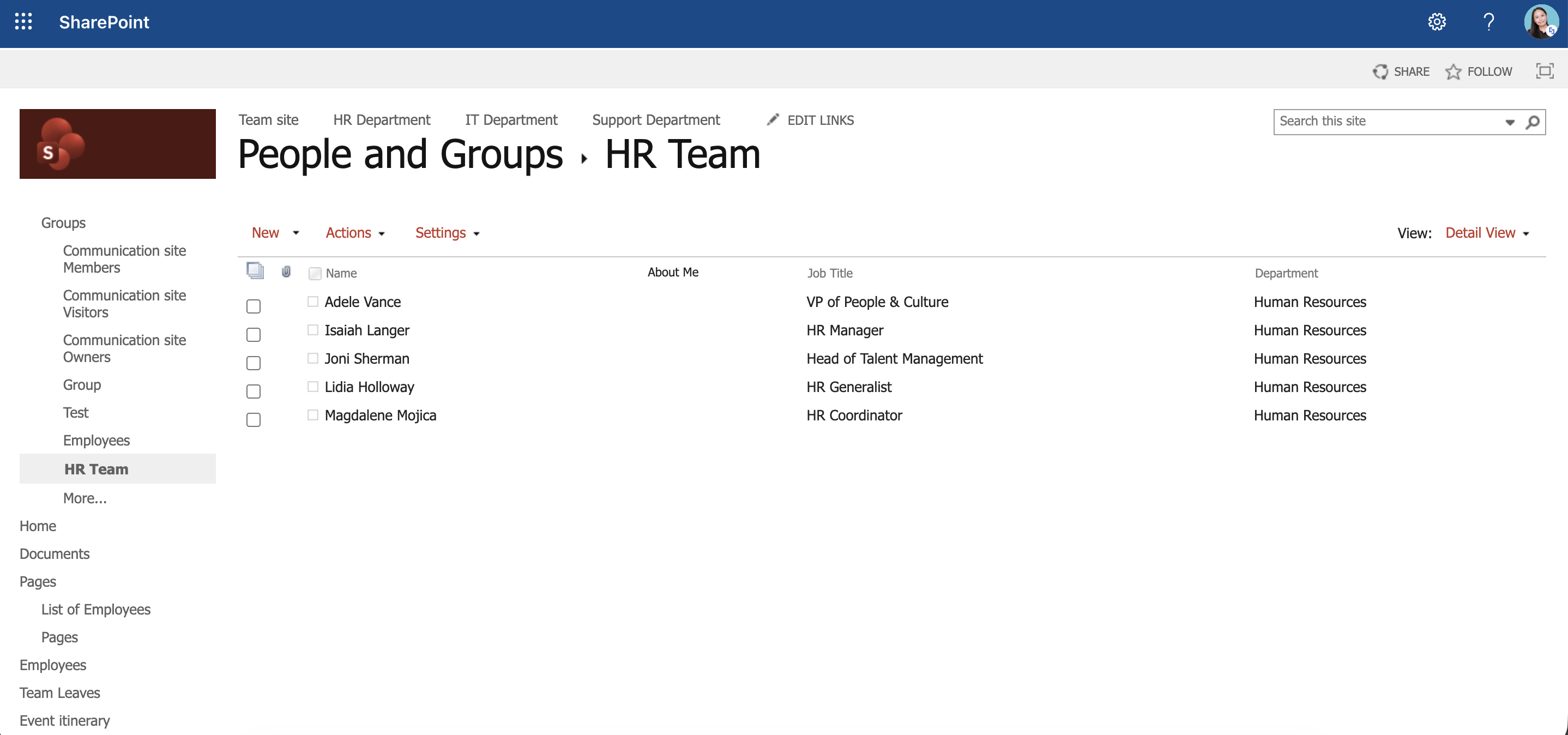Switch to the HR Department tab

[382, 119]
